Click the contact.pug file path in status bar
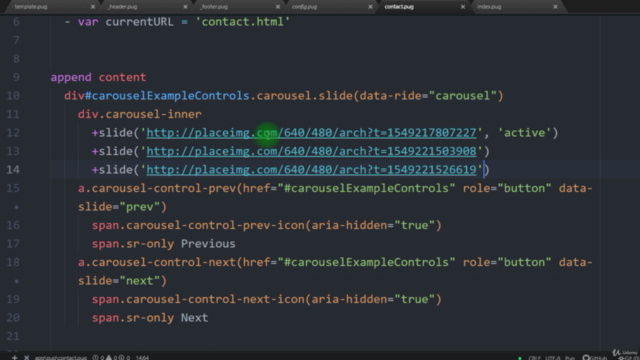 tap(61, 358)
